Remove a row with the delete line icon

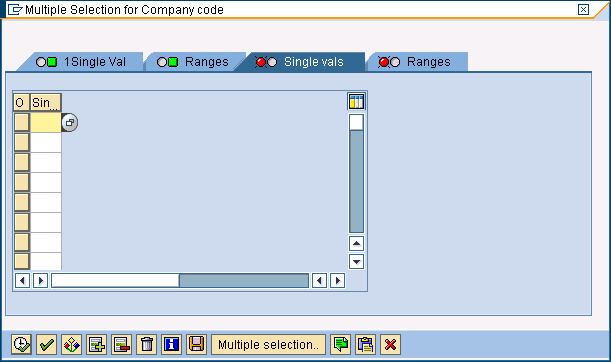tap(121, 344)
